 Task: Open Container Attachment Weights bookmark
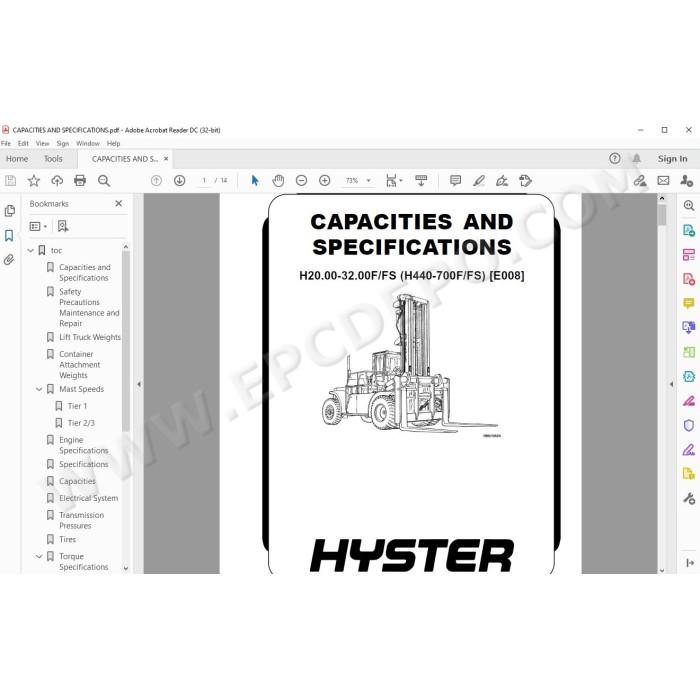pyautogui.click(x=79, y=365)
